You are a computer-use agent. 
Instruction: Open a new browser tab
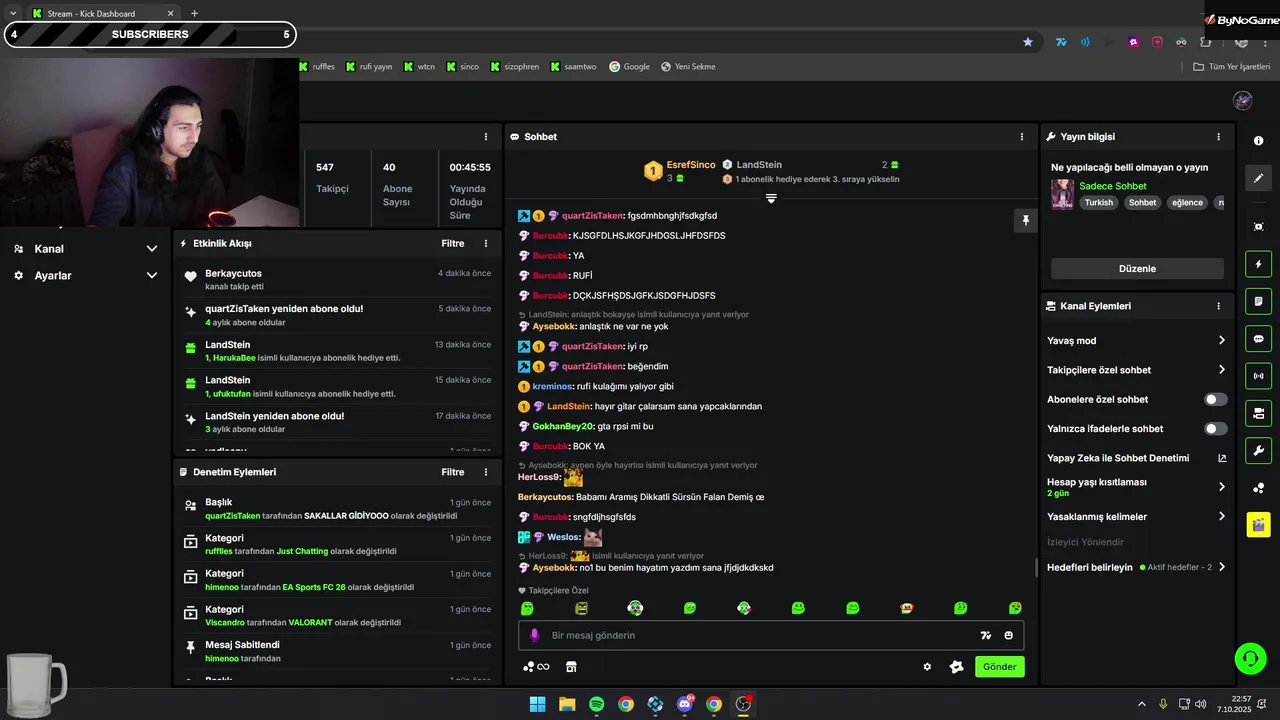(x=194, y=13)
